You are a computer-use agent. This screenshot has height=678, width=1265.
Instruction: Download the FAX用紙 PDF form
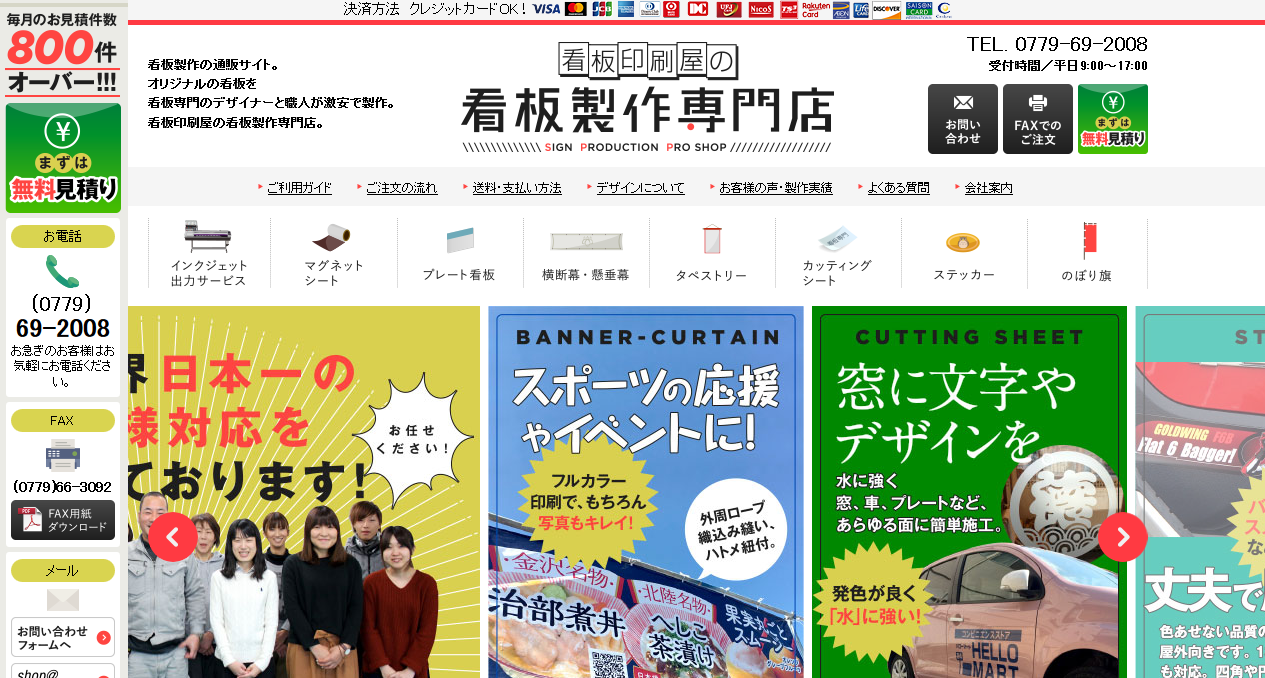tap(63, 520)
